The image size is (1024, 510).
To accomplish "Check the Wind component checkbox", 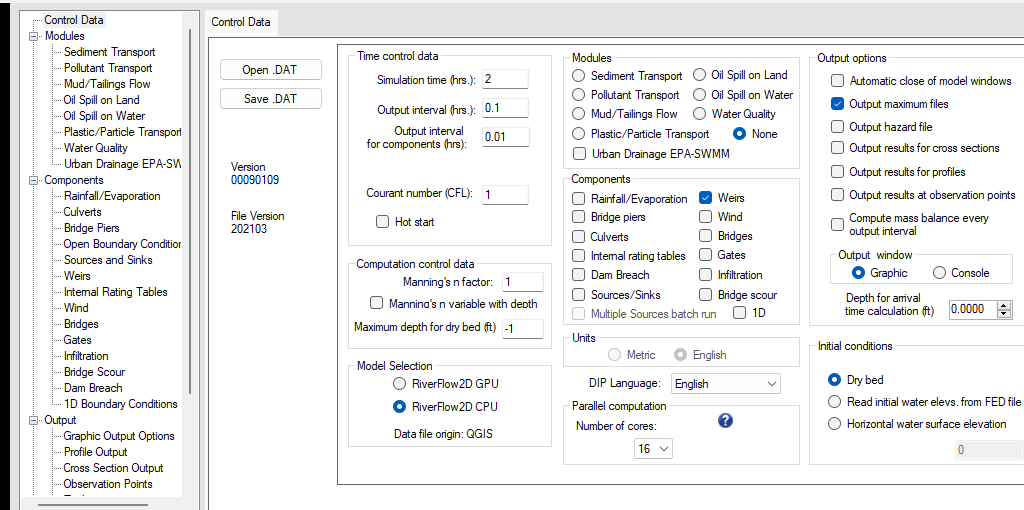I will (705, 217).
